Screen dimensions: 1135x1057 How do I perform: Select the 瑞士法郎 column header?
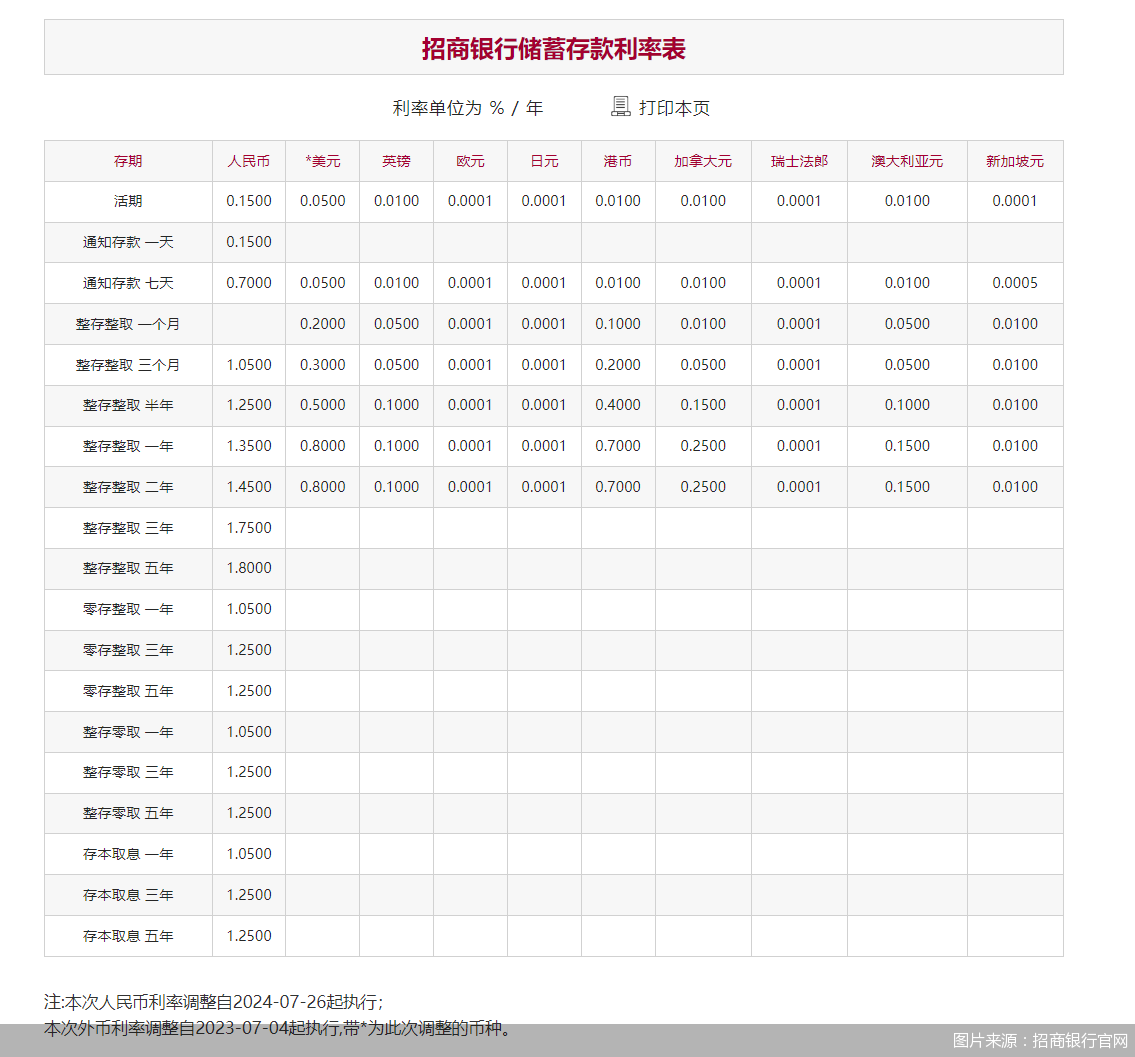[799, 161]
